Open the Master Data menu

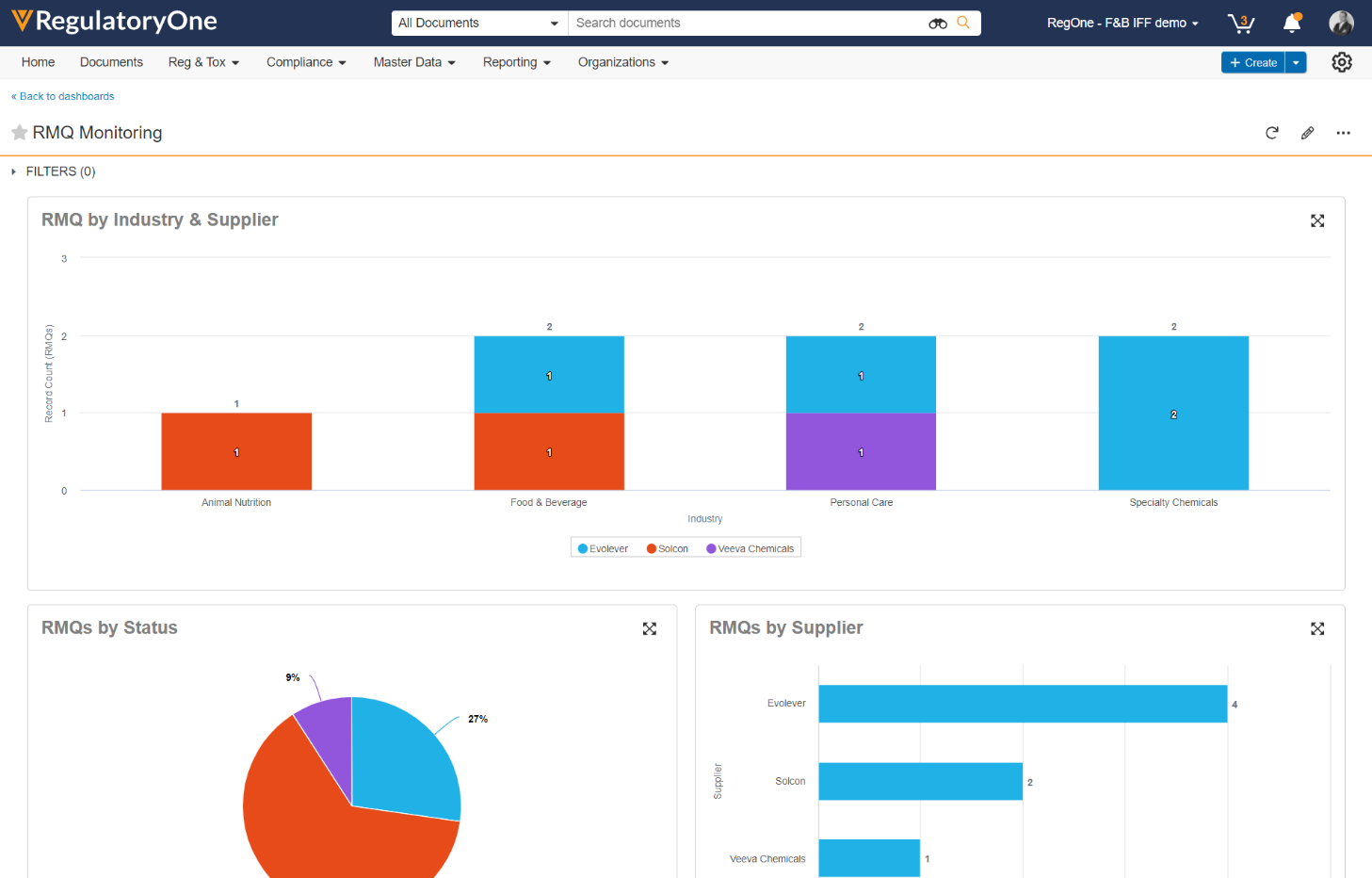(414, 62)
